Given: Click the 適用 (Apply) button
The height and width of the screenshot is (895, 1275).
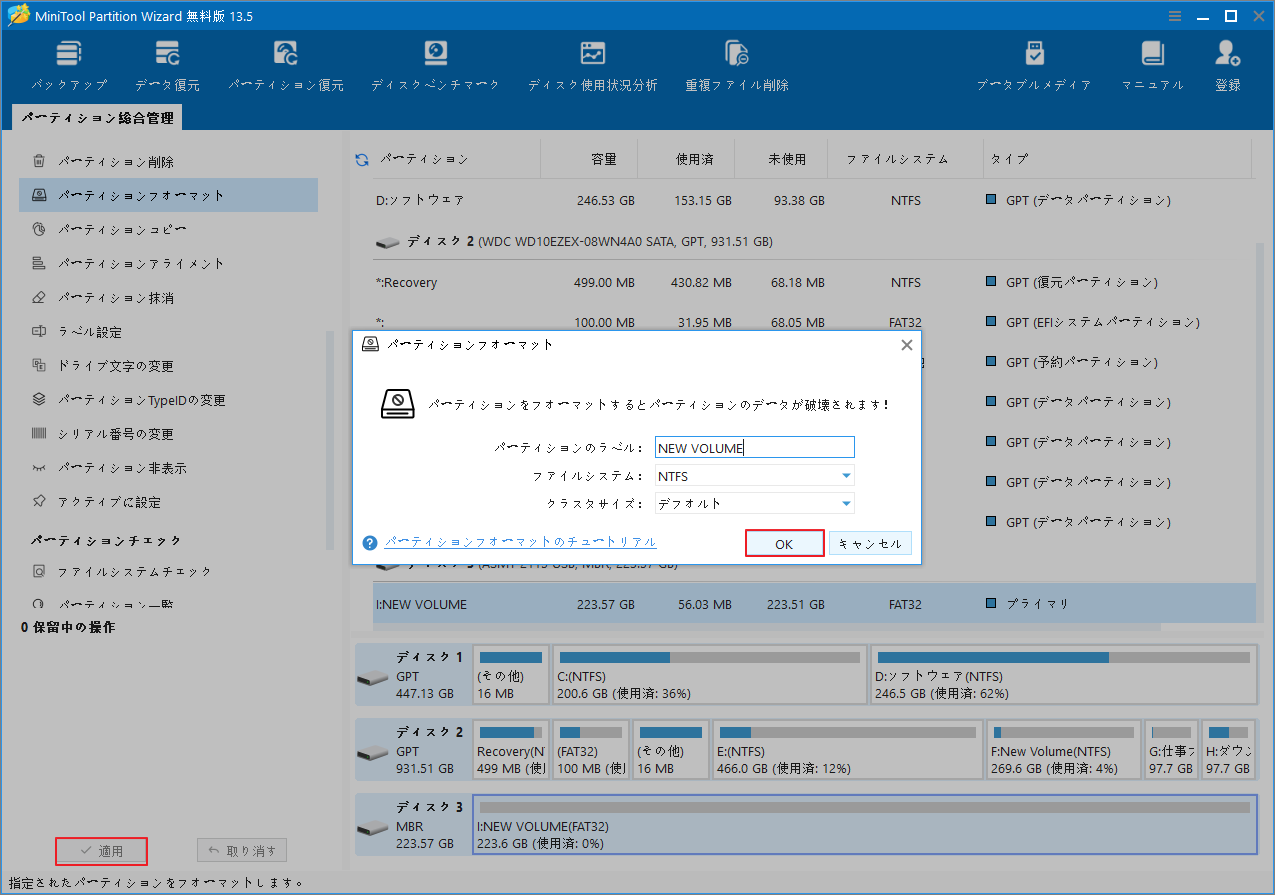Looking at the screenshot, I should 101,851.
